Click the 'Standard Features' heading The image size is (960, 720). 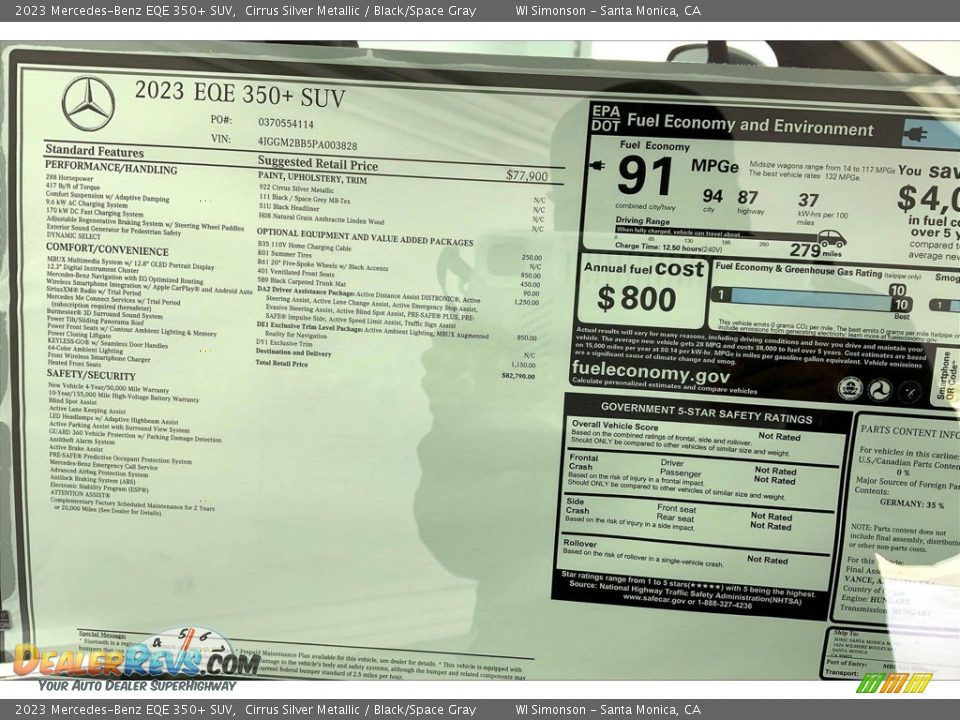[x=94, y=151]
